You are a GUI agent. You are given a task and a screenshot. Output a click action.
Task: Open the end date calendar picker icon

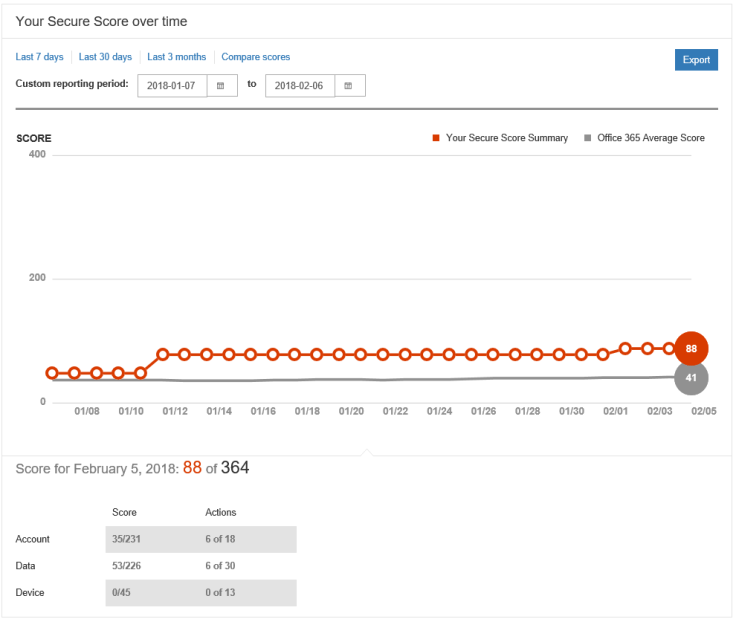click(349, 86)
